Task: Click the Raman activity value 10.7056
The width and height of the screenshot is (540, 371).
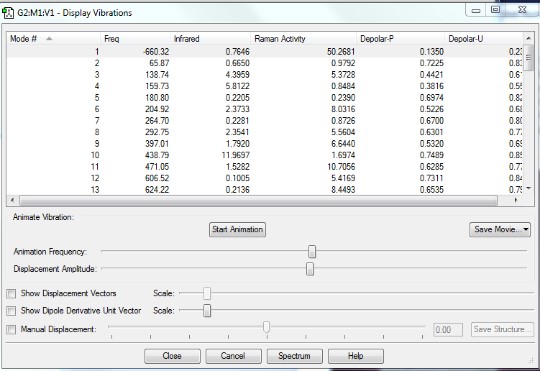Action: pyautogui.click(x=341, y=167)
